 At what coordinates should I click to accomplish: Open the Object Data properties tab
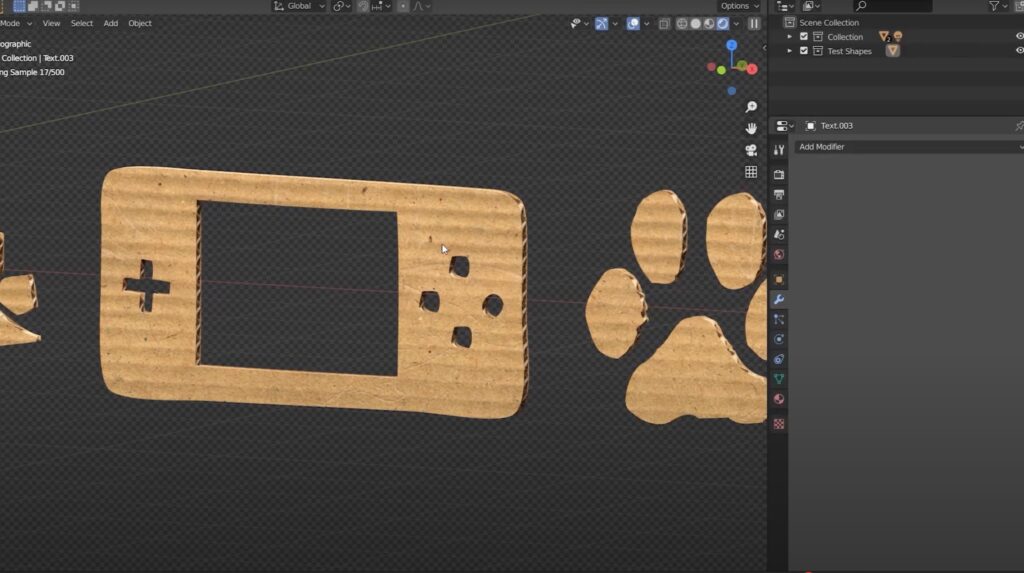click(778, 379)
